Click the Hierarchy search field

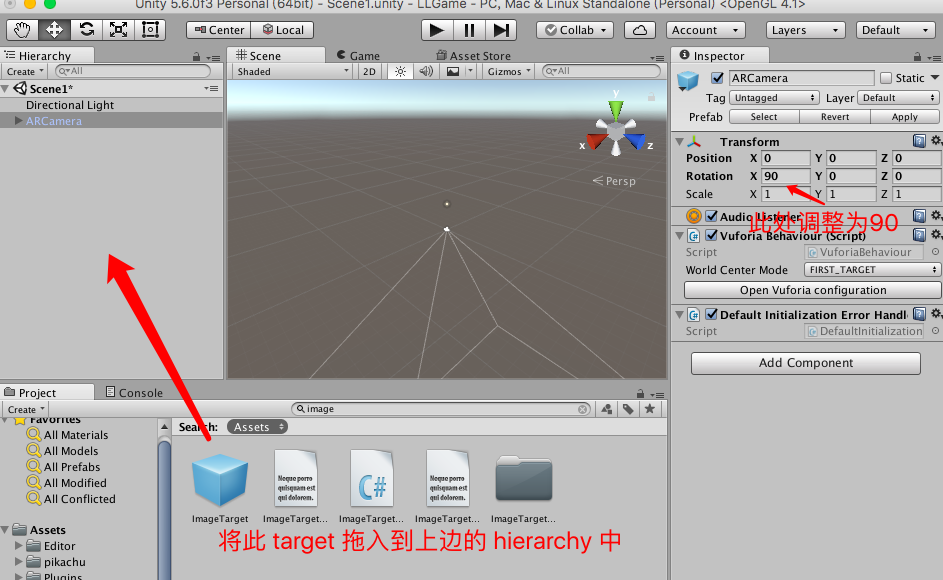[x=132, y=71]
